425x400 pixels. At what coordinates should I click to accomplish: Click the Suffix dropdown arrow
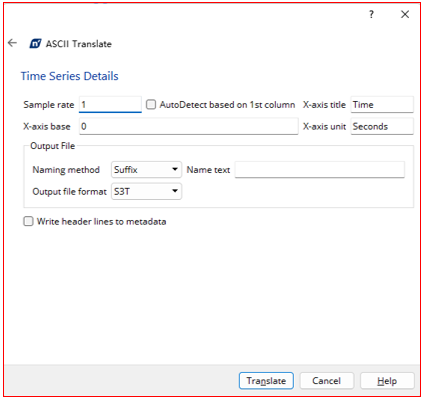coord(175,169)
